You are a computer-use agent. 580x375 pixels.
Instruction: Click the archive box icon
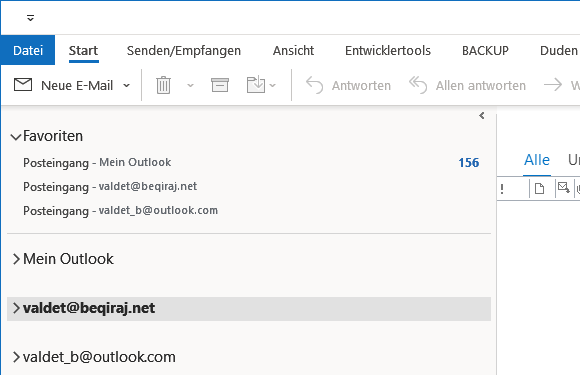220,85
